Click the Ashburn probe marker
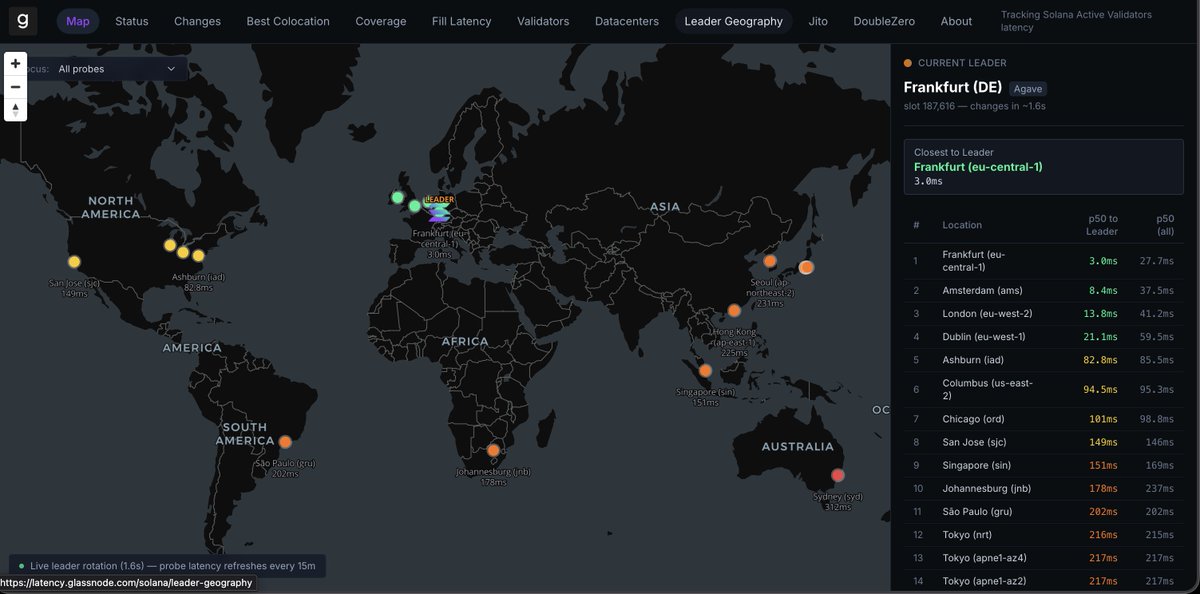The width and height of the screenshot is (1200, 594). [198, 256]
